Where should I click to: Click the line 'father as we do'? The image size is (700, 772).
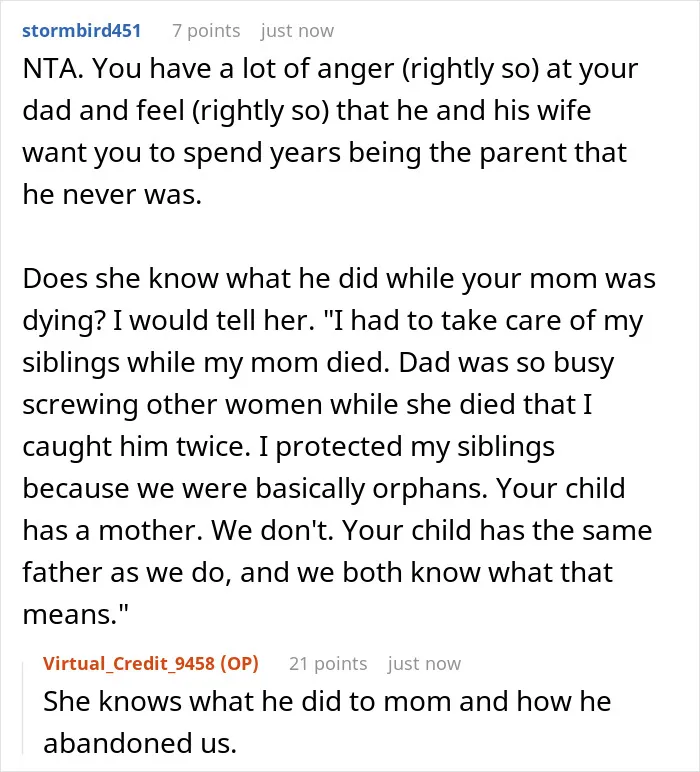318,573
